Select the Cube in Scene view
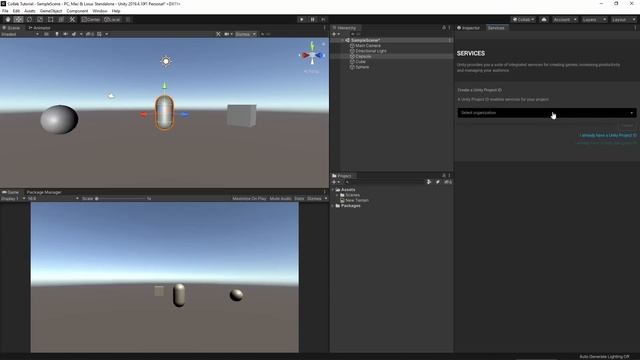This screenshot has height=360, width=640. [x=242, y=116]
